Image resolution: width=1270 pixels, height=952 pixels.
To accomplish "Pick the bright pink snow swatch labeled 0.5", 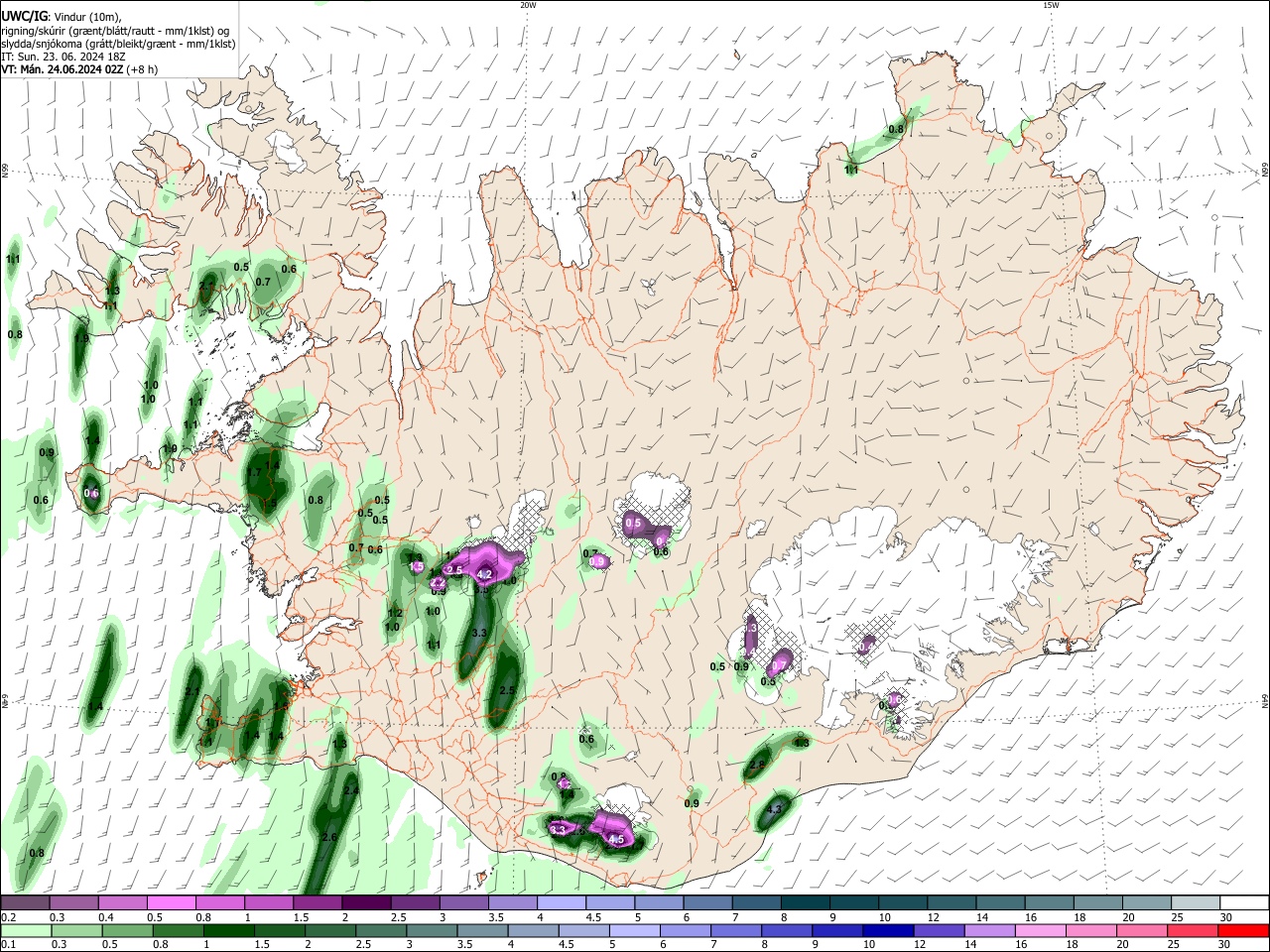I will [x=172, y=903].
